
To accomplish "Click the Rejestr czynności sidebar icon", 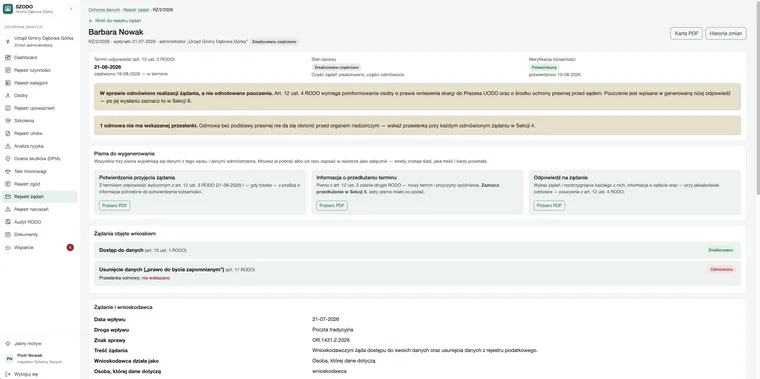I will (x=8, y=70).
